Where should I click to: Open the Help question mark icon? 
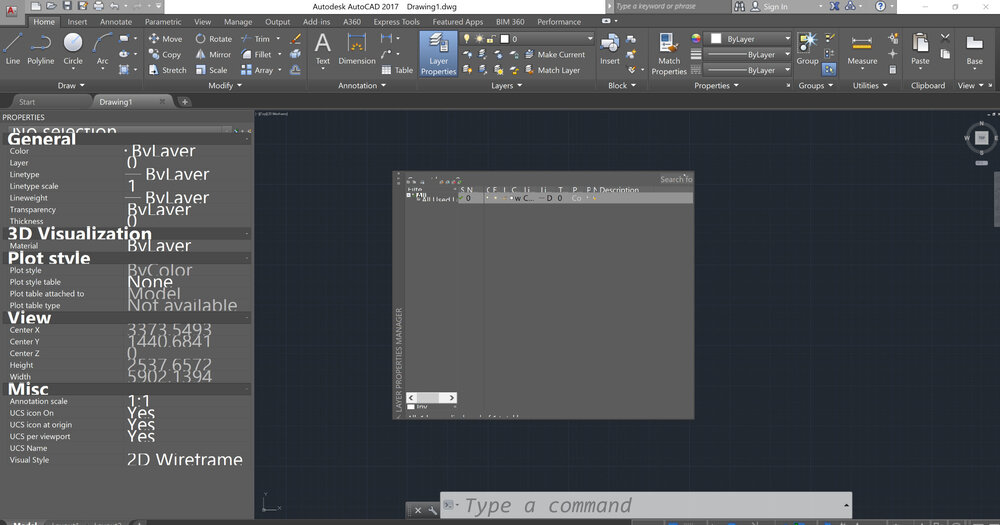tap(881, 6)
